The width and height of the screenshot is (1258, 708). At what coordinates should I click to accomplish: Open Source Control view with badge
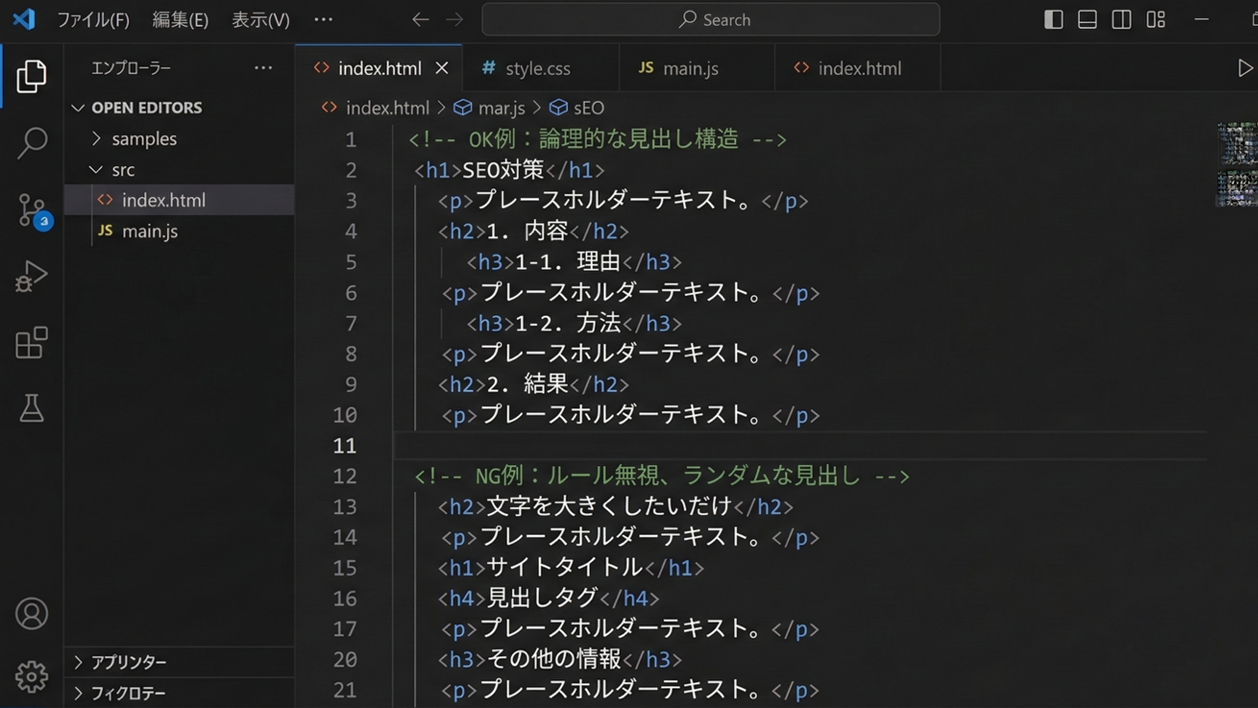coord(32,210)
